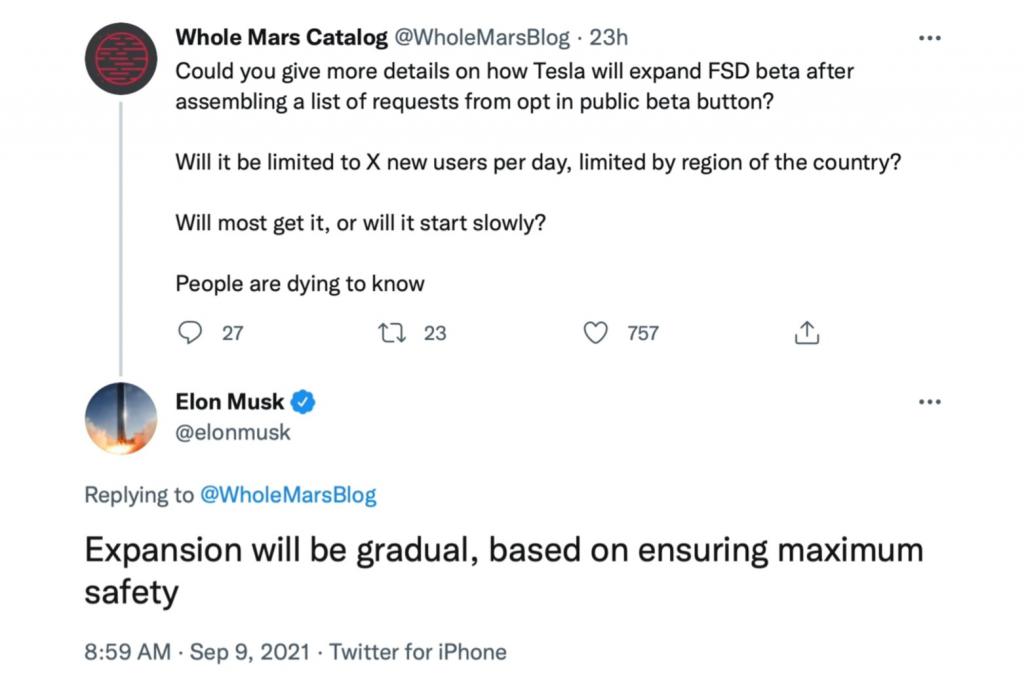Screen dimensions: 1024x688
Task: Open Whole Mars Catalog profile picture
Action: [121, 58]
